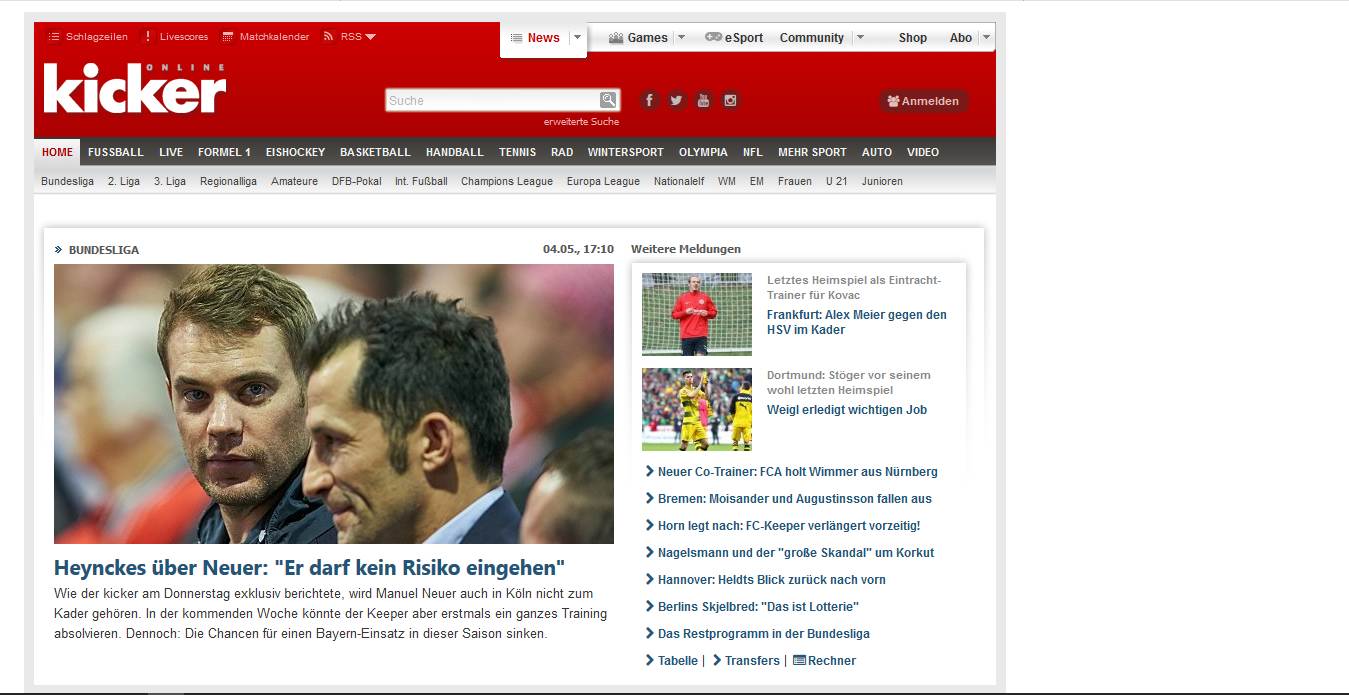The height and width of the screenshot is (695, 1349).
Task: Click into the Suche search field
Action: (492, 100)
